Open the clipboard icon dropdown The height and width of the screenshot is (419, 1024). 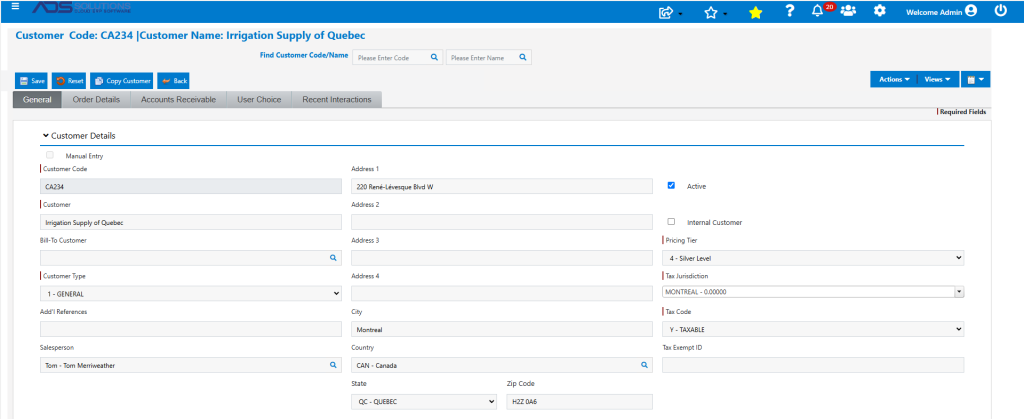[x=976, y=79]
